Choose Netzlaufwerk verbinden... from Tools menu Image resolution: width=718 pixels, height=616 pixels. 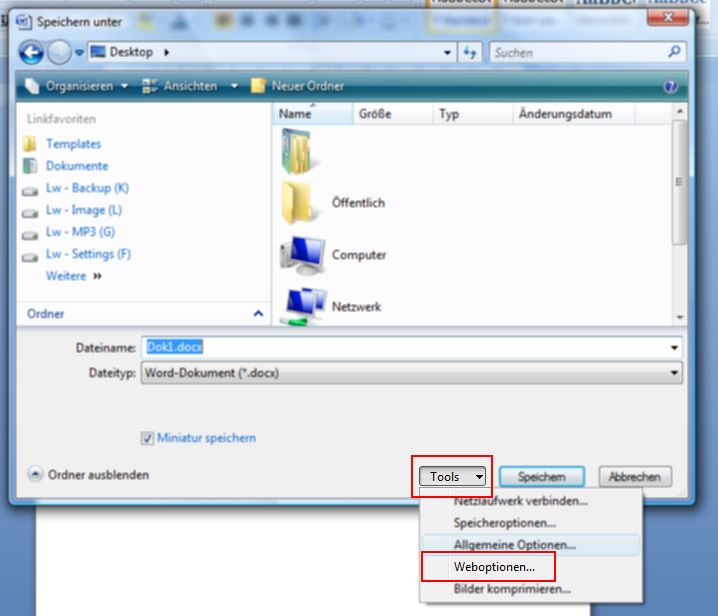530,501
